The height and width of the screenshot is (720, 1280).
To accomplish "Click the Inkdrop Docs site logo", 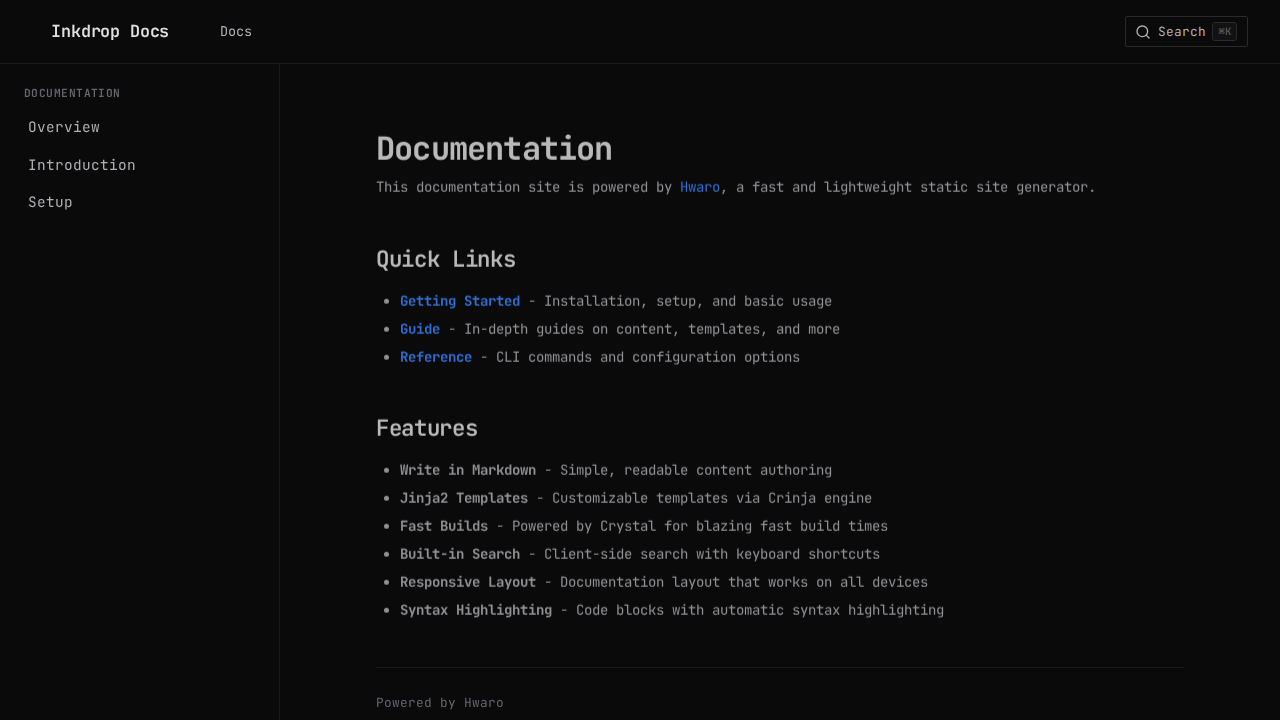I will (110, 31).
